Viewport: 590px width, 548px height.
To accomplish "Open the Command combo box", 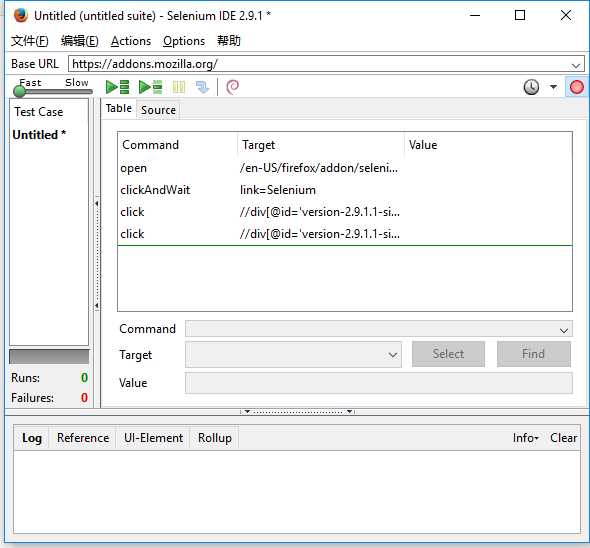I will pos(379,329).
